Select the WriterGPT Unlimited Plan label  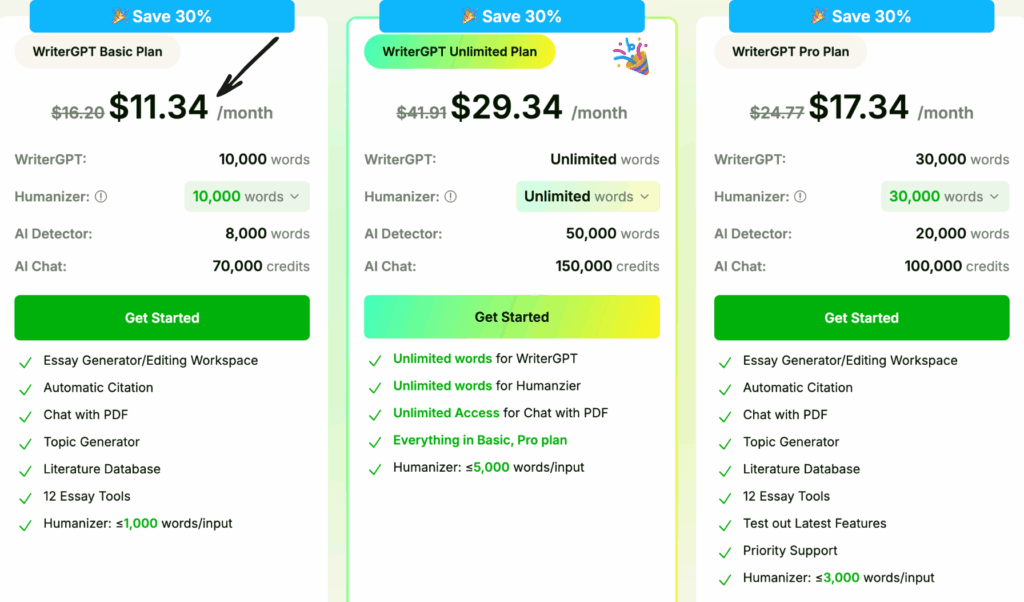point(459,52)
